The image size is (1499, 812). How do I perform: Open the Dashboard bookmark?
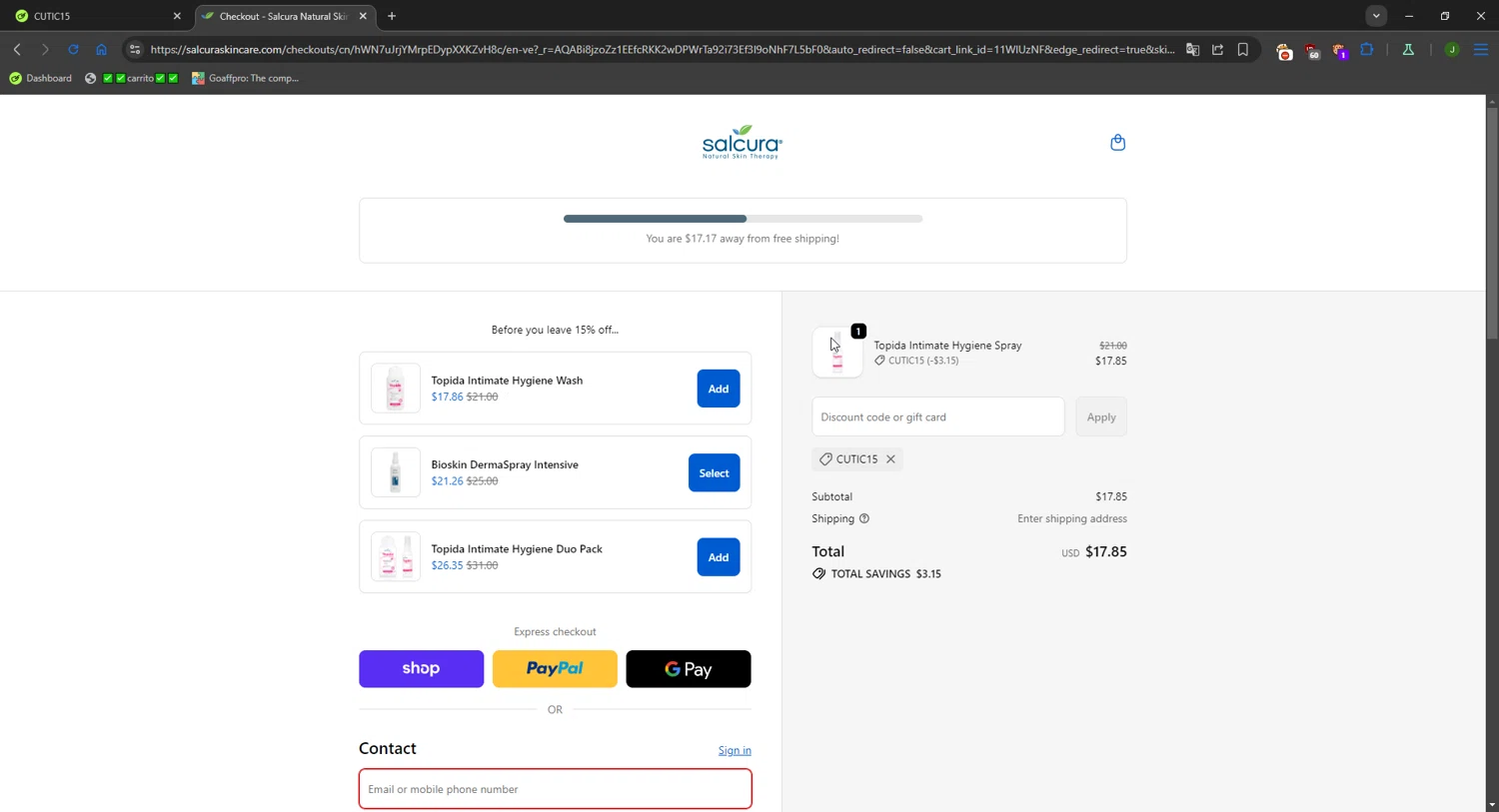click(x=40, y=78)
